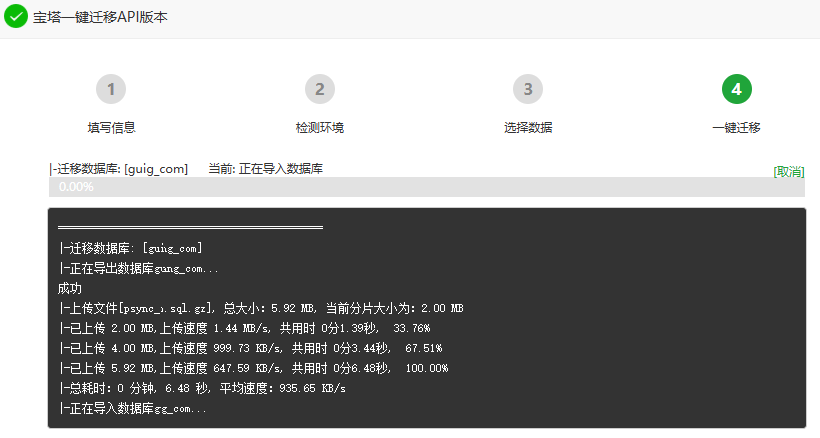Click the 填写信息 step label
820x438 pixels.
coord(111,128)
